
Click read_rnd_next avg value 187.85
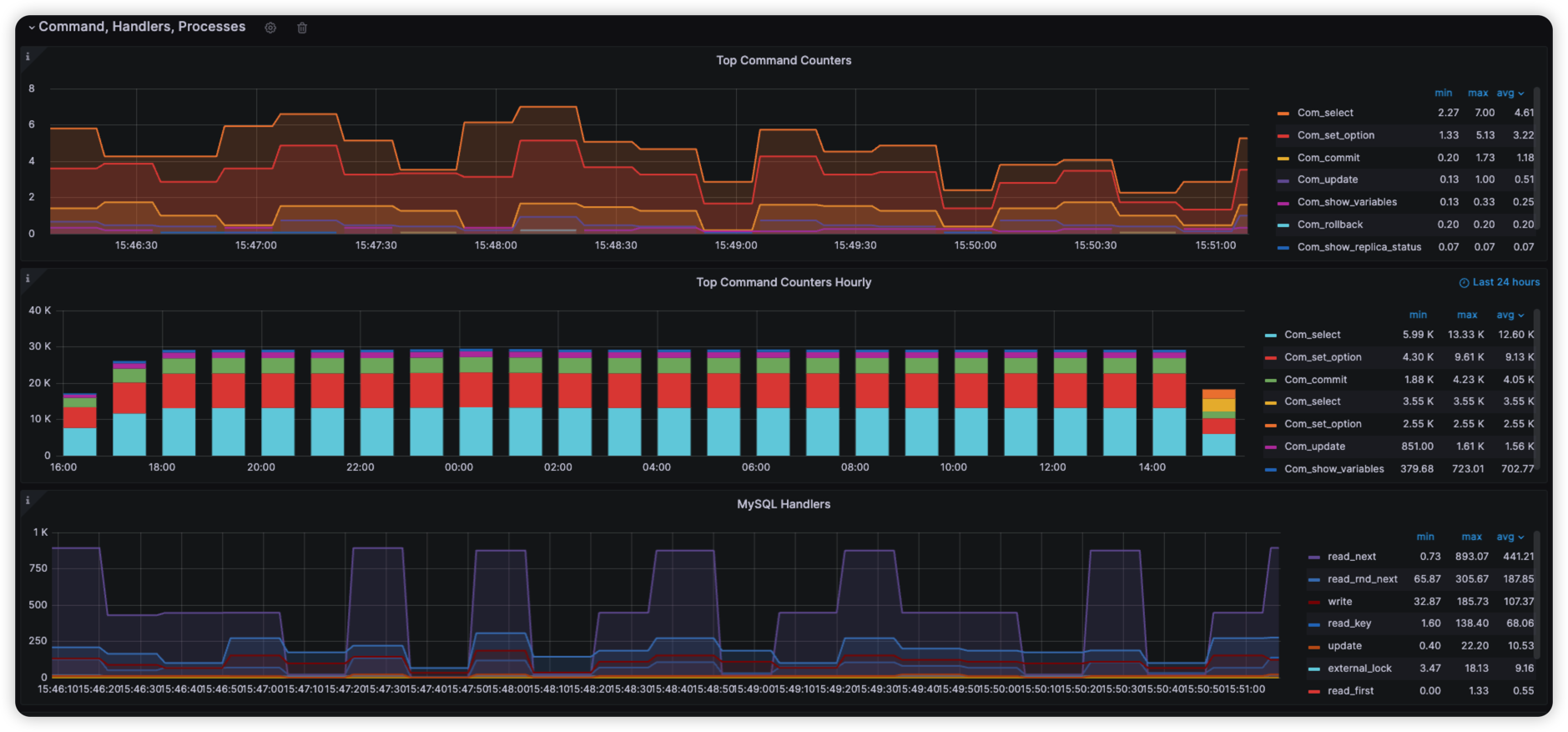tap(1519, 579)
